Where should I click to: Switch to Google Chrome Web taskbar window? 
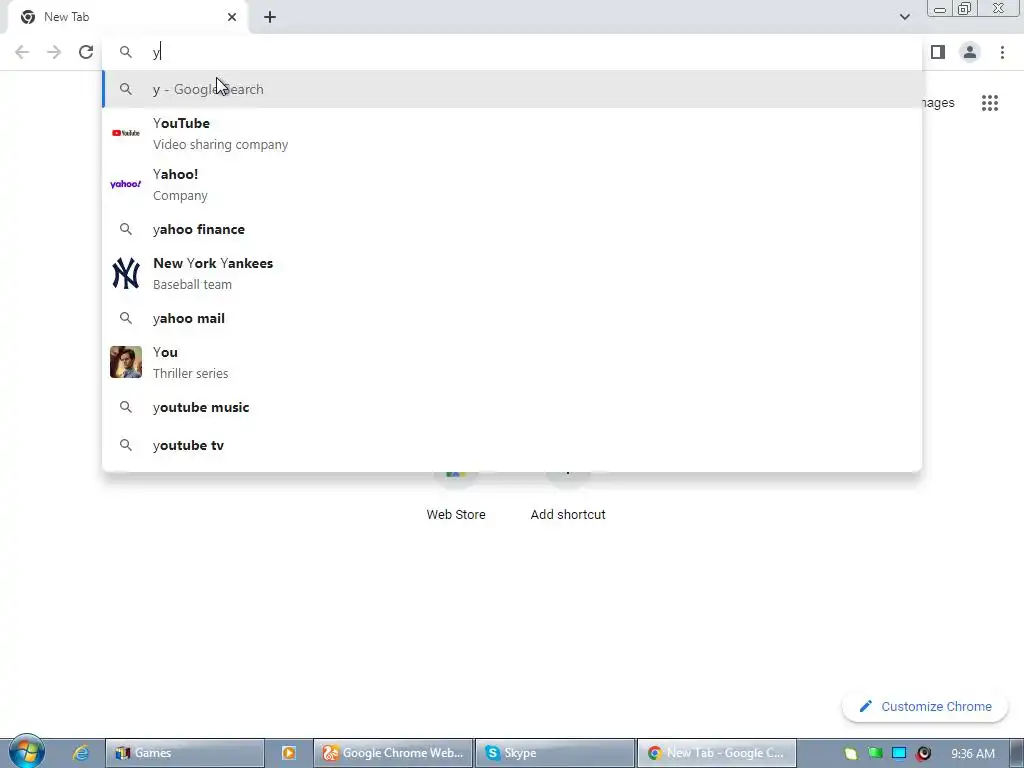(x=393, y=753)
